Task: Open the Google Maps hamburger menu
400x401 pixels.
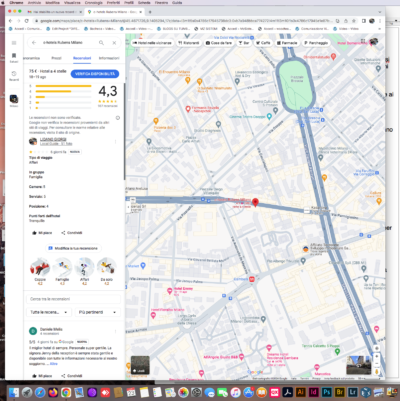Action: pyautogui.click(x=14, y=43)
